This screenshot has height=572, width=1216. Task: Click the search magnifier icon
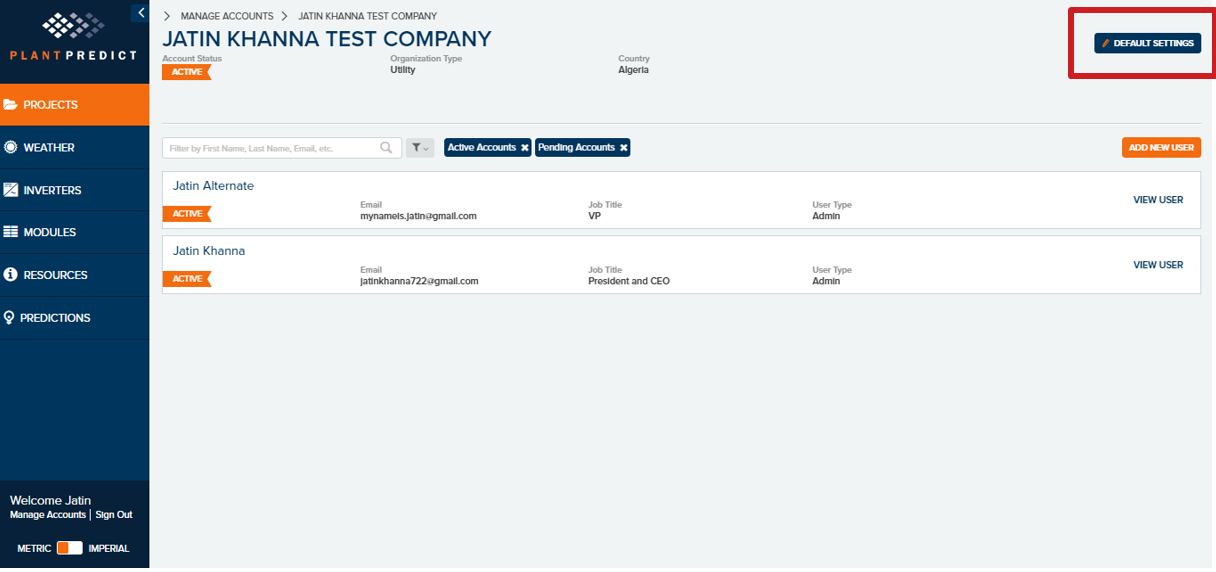387,148
